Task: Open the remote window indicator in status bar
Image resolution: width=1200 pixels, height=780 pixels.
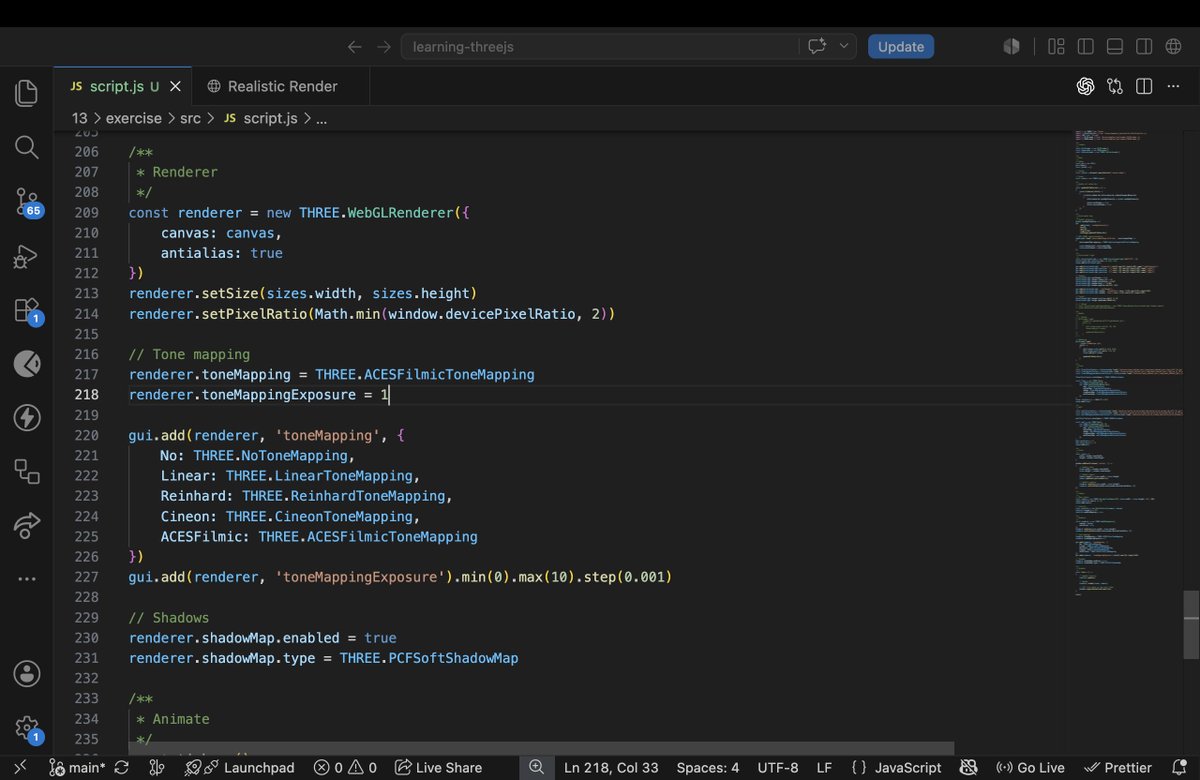Action: (20, 768)
